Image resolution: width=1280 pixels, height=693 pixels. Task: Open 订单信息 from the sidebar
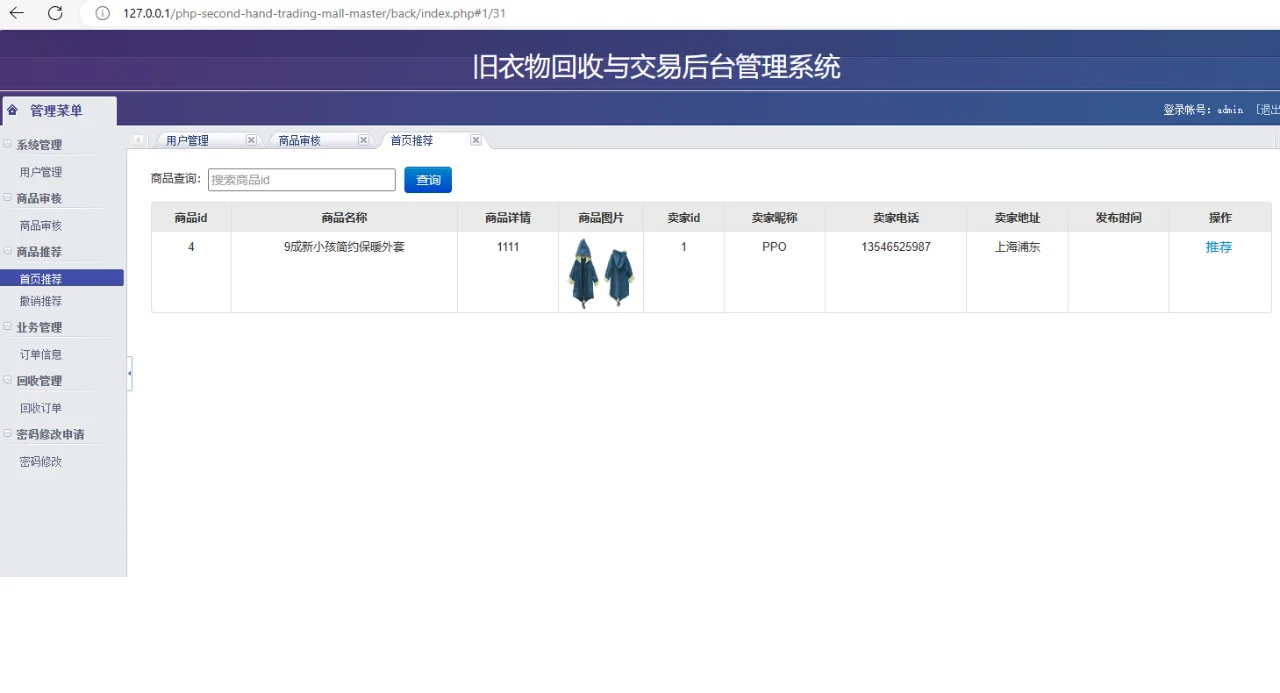point(41,354)
